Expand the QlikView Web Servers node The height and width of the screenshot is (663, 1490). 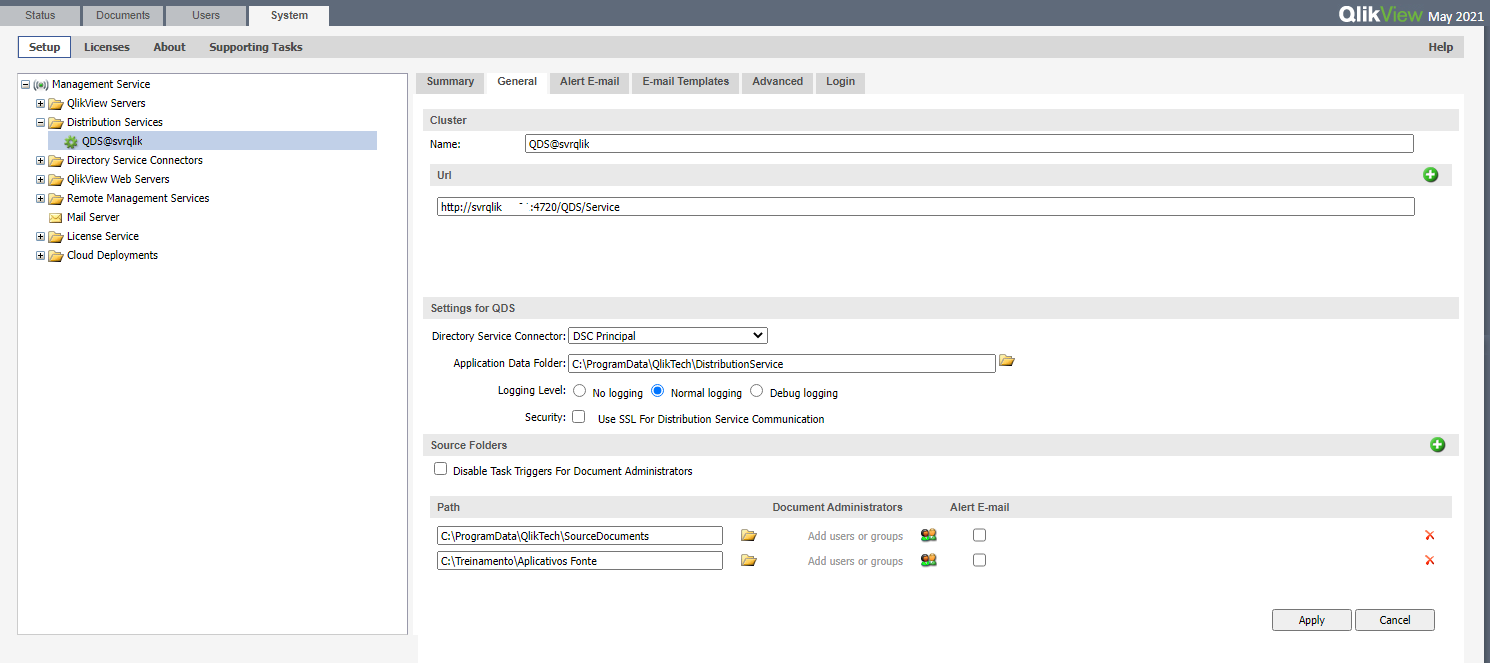tap(40, 180)
